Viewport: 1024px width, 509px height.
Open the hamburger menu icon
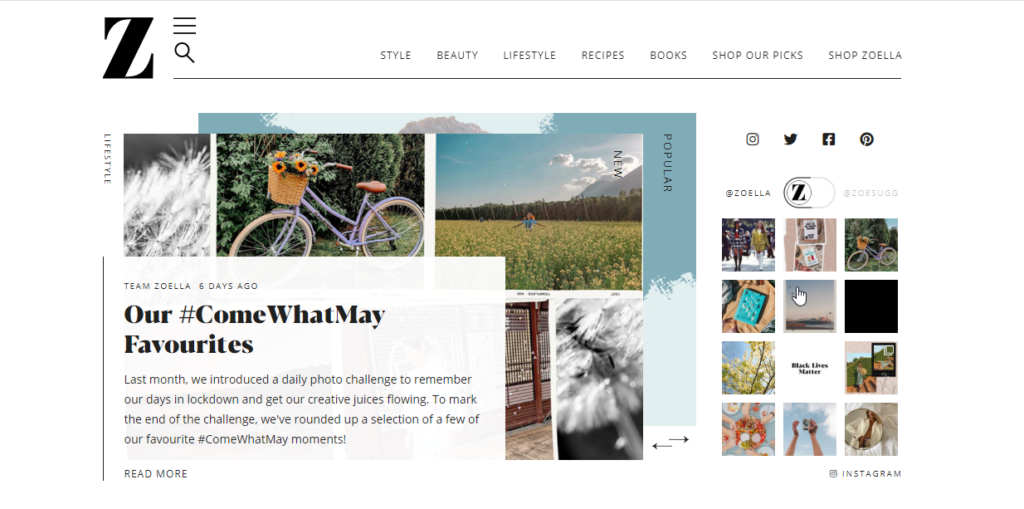pyautogui.click(x=184, y=26)
